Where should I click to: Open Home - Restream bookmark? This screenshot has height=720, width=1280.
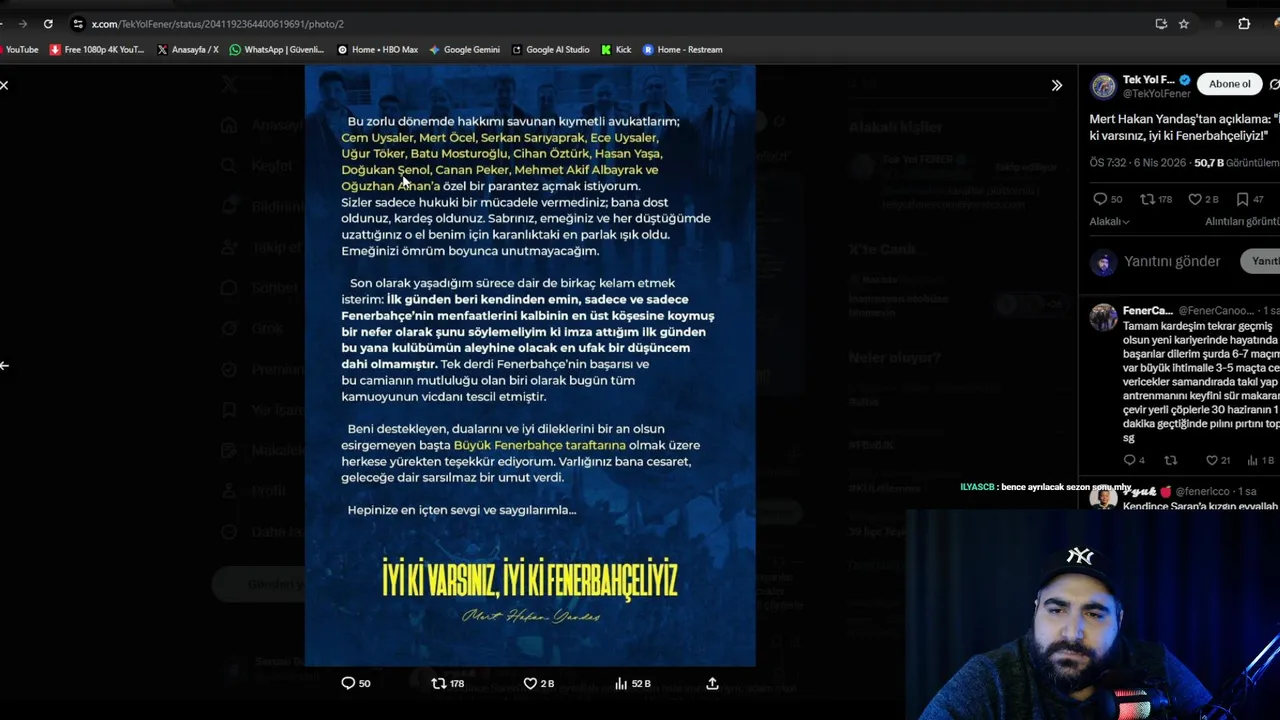coord(683,49)
